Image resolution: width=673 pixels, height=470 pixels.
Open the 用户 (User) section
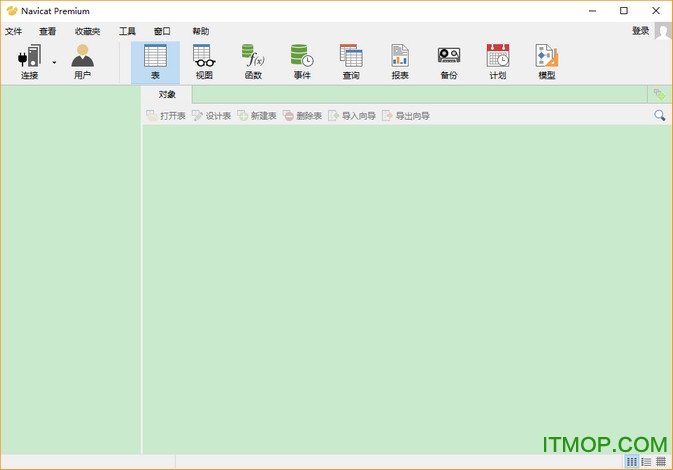click(x=82, y=61)
